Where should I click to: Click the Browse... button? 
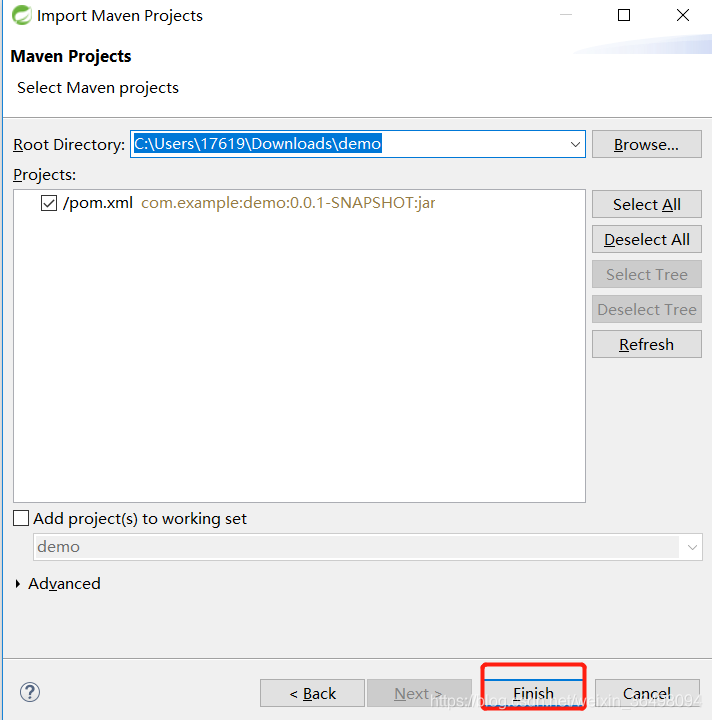646,144
